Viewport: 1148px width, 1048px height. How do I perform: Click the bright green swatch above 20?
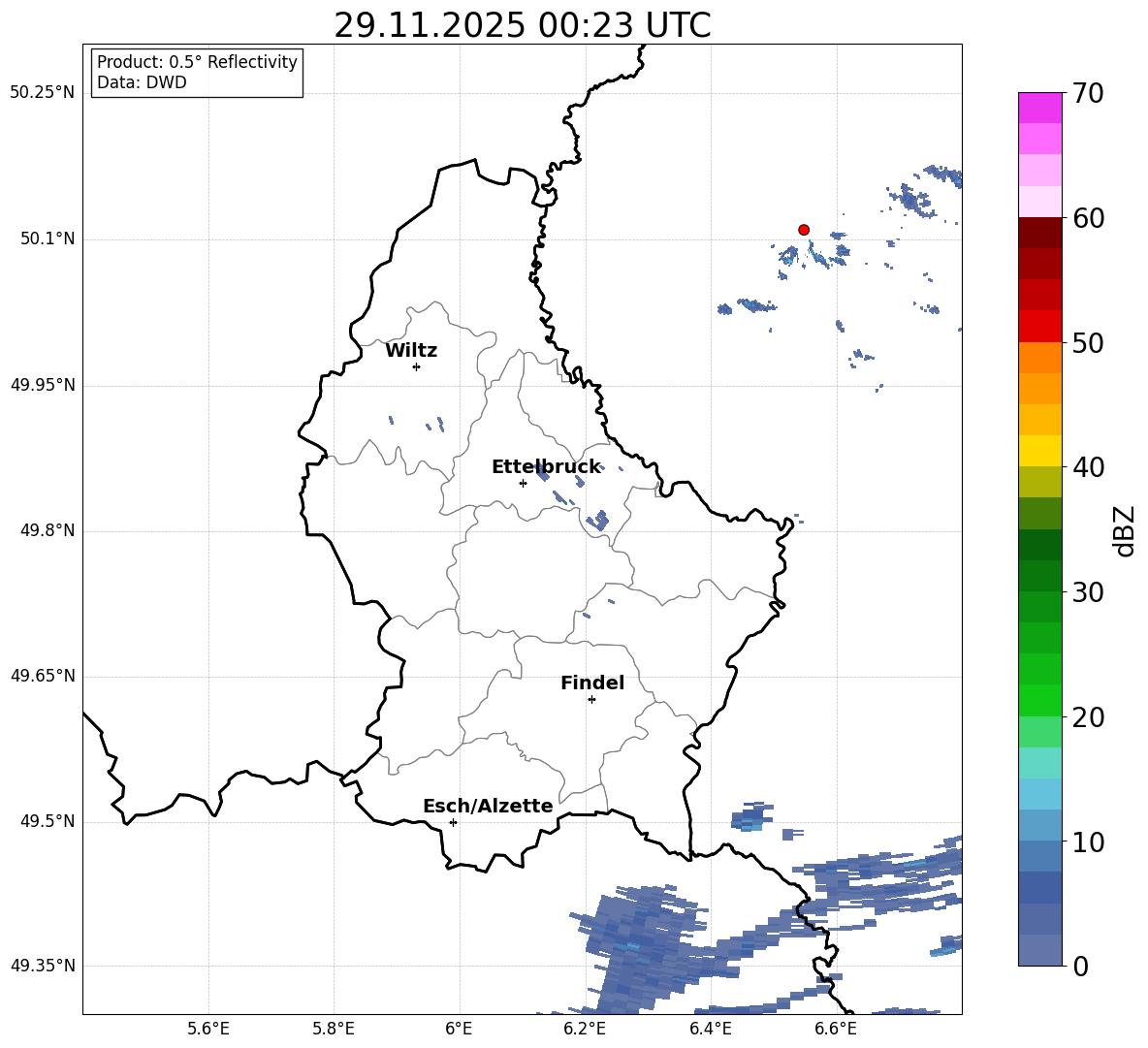click(1039, 700)
